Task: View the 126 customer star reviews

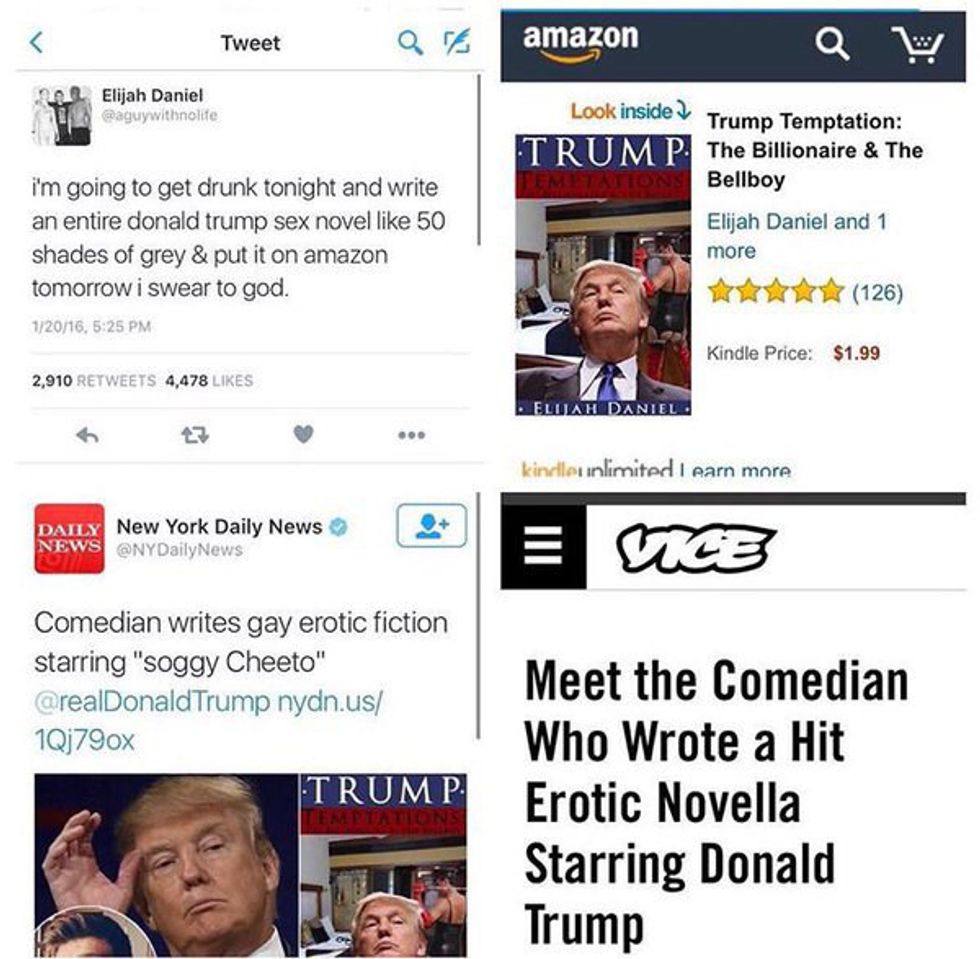Action: click(x=805, y=291)
